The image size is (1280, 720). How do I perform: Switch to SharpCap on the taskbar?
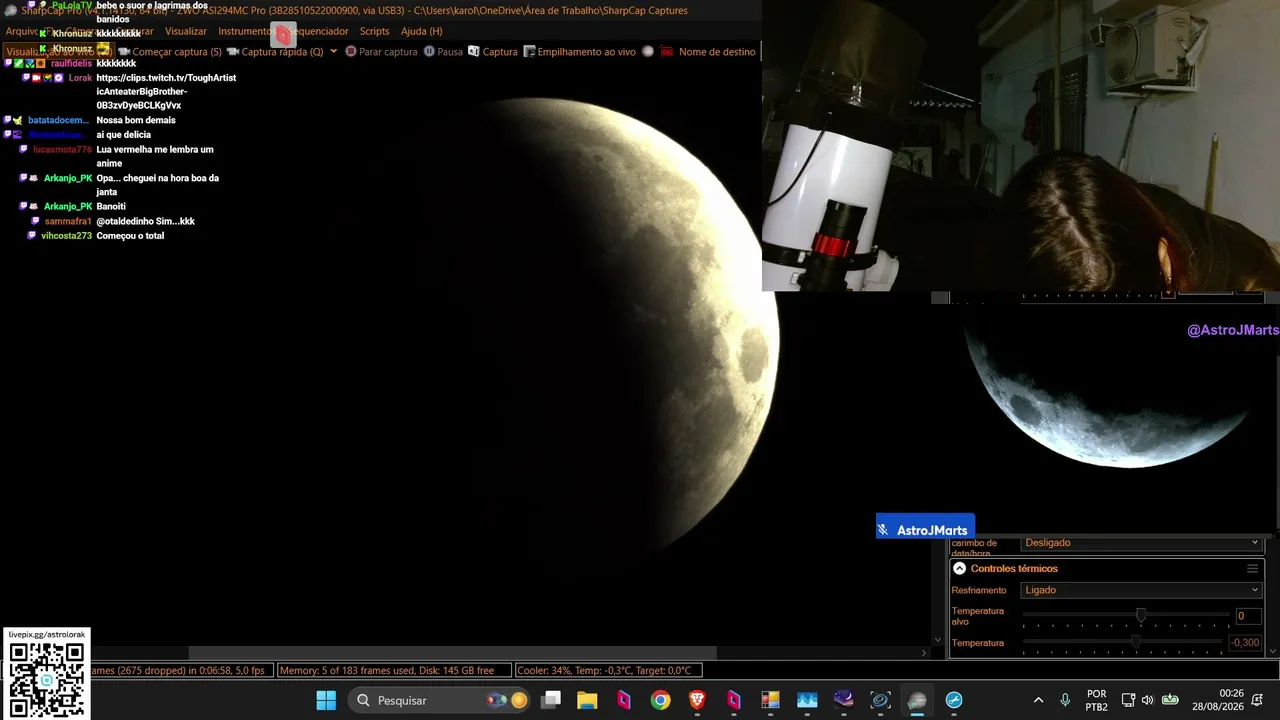pyautogui.click(x=917, y=700)
